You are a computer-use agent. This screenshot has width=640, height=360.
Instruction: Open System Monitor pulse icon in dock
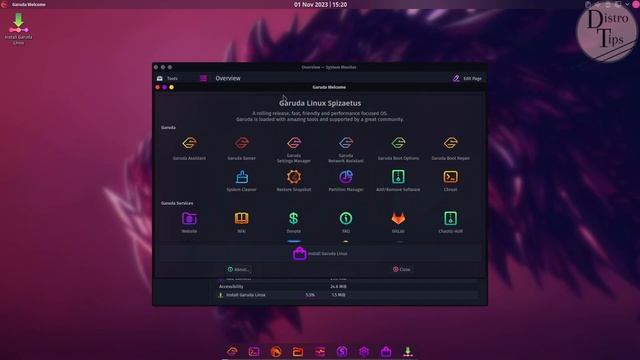(x=320, y=351)
